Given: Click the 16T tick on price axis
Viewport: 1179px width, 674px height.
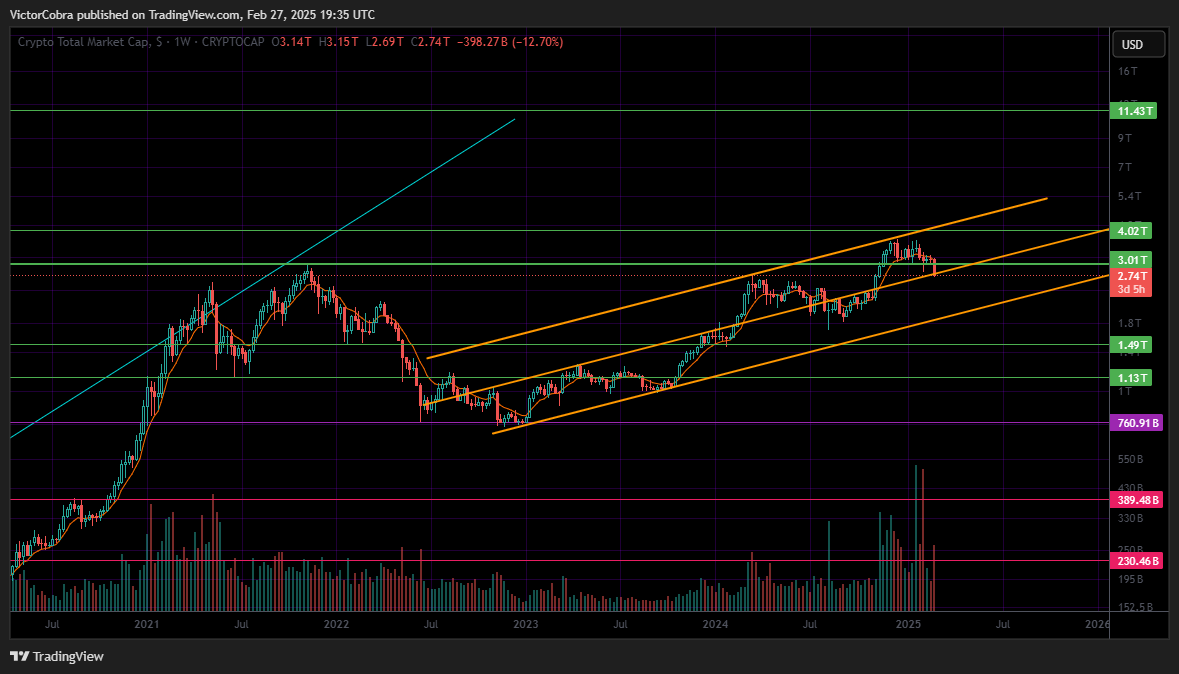Looking at the screenshot, I should point(1127,71).
